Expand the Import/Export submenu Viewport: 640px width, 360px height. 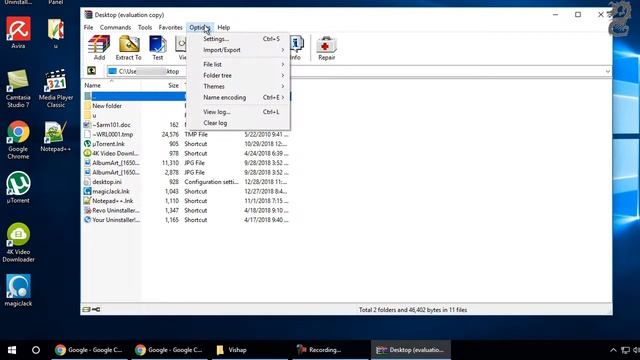239,50
